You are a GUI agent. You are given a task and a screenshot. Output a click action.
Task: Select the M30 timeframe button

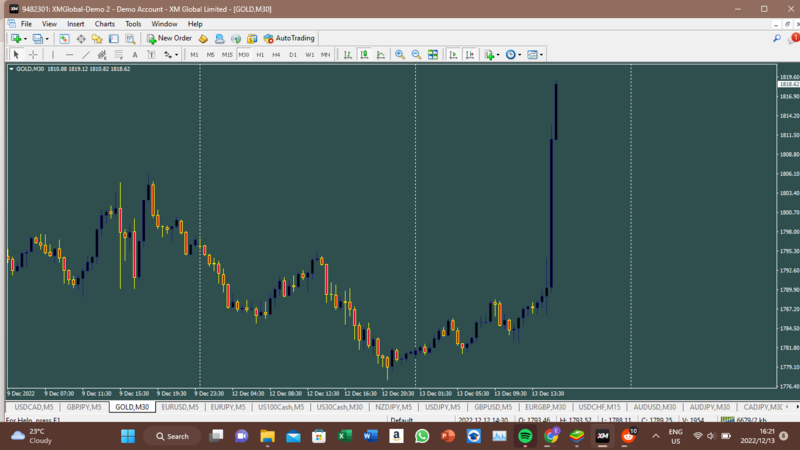(244, 55)
